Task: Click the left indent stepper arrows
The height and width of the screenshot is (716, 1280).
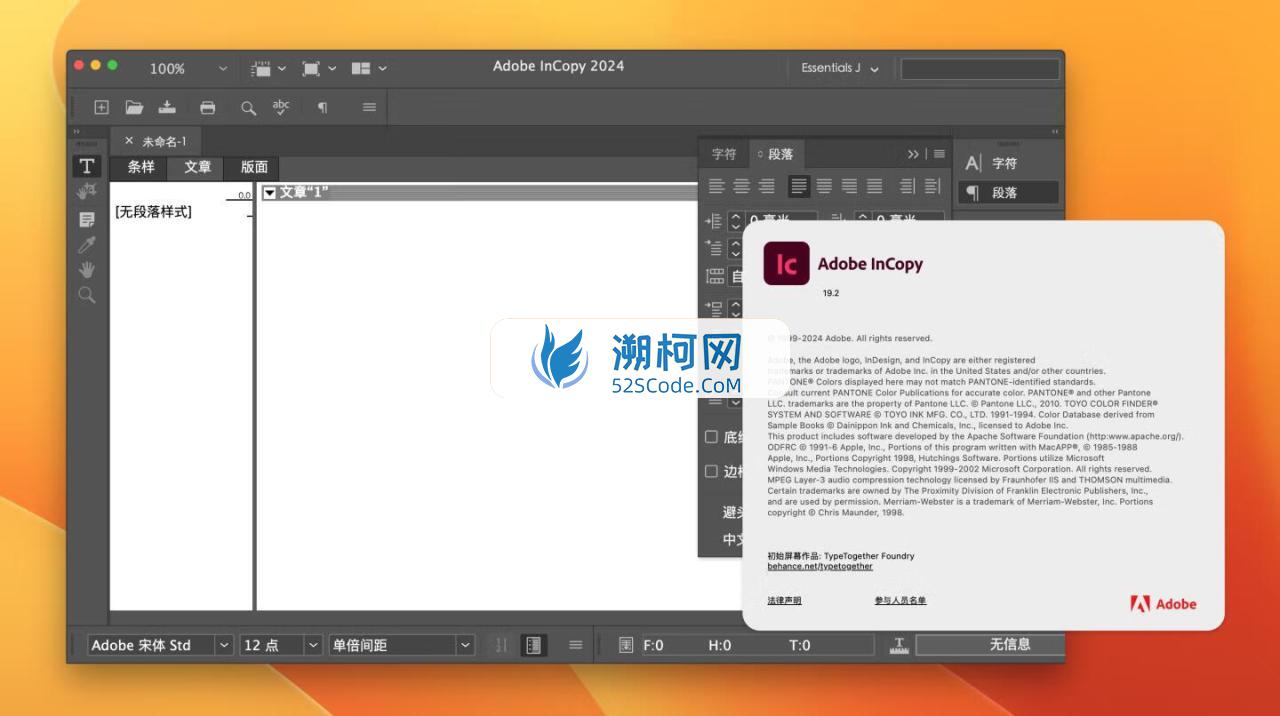Action: pyautogui.click(x=735, y=221)
